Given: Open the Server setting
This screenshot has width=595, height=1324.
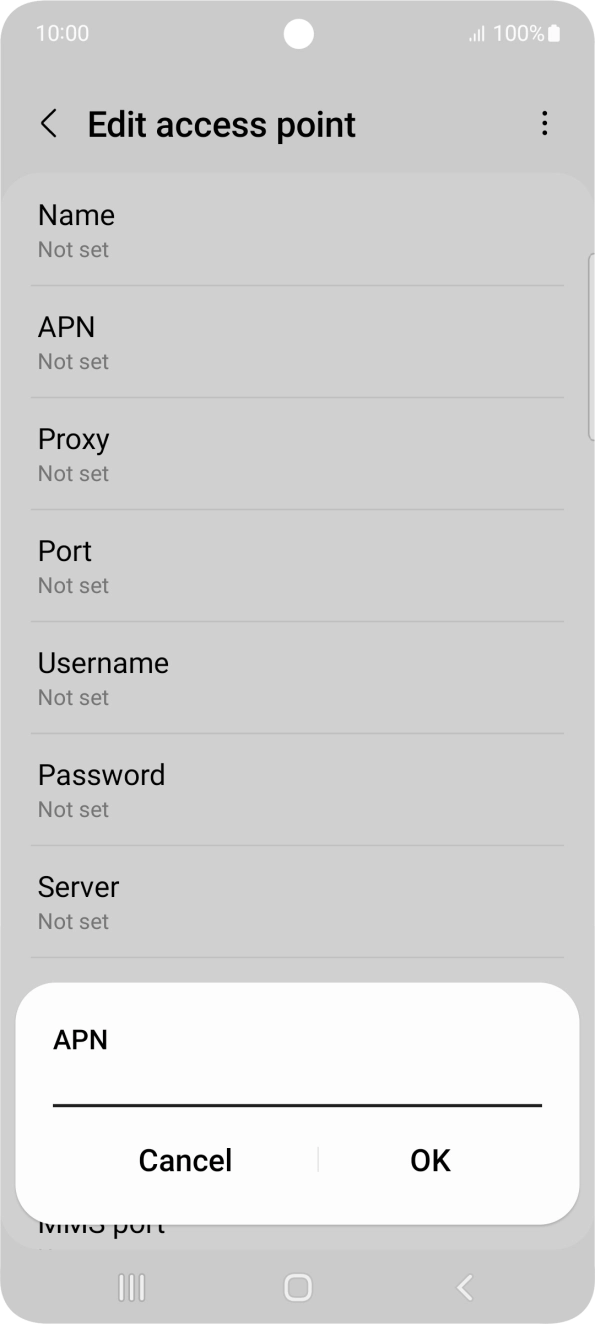Looking at the screenshot, I should (297, 902).
